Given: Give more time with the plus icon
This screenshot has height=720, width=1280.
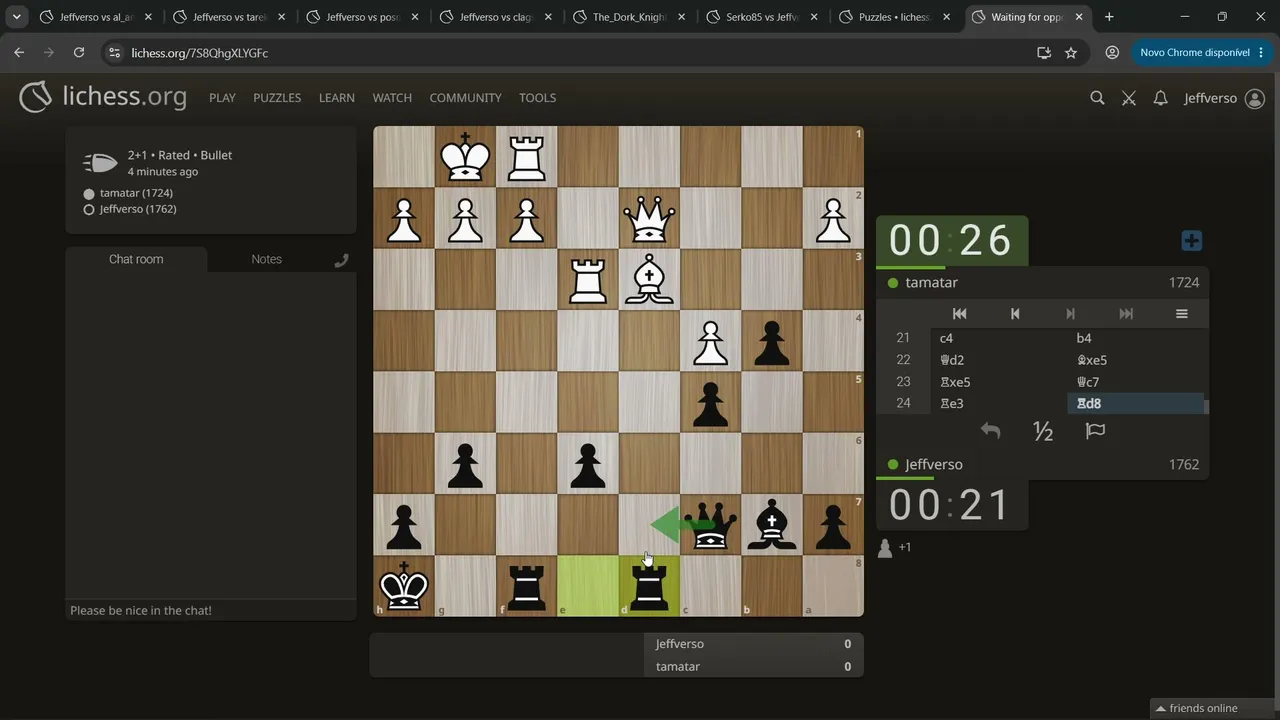Looking at the screenshot, I should [x=1191, y=241].
